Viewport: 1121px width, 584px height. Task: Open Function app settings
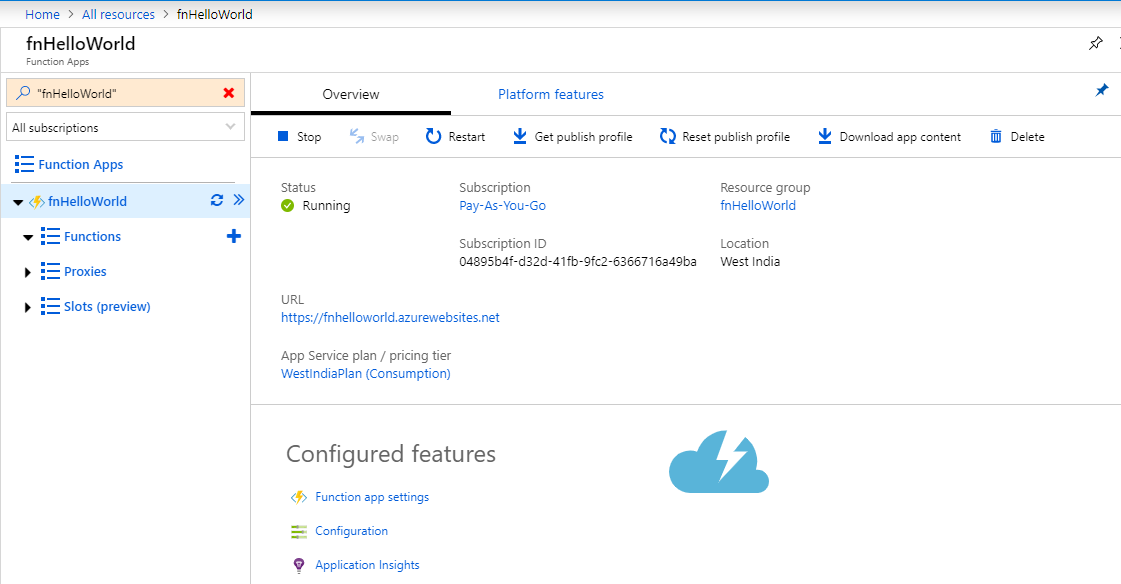pos(371,497)
